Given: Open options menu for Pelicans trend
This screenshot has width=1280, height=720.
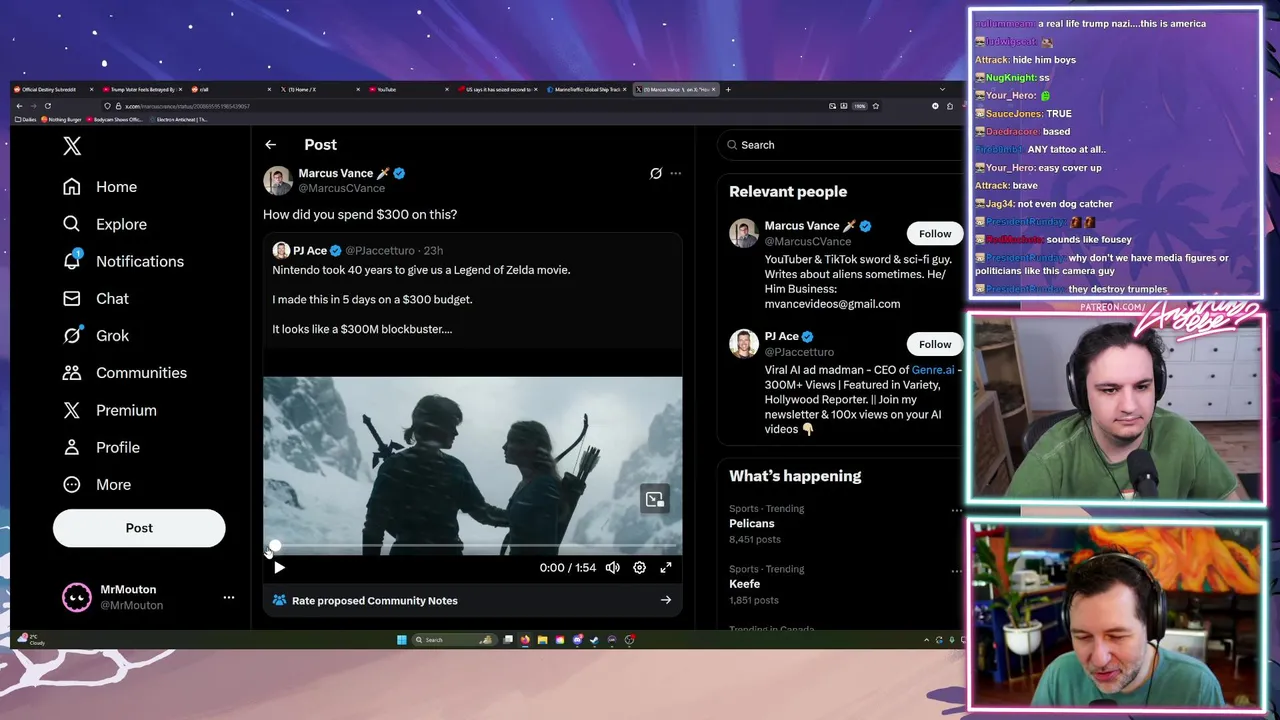Looking at the screenshot, I should click(956, 510).
